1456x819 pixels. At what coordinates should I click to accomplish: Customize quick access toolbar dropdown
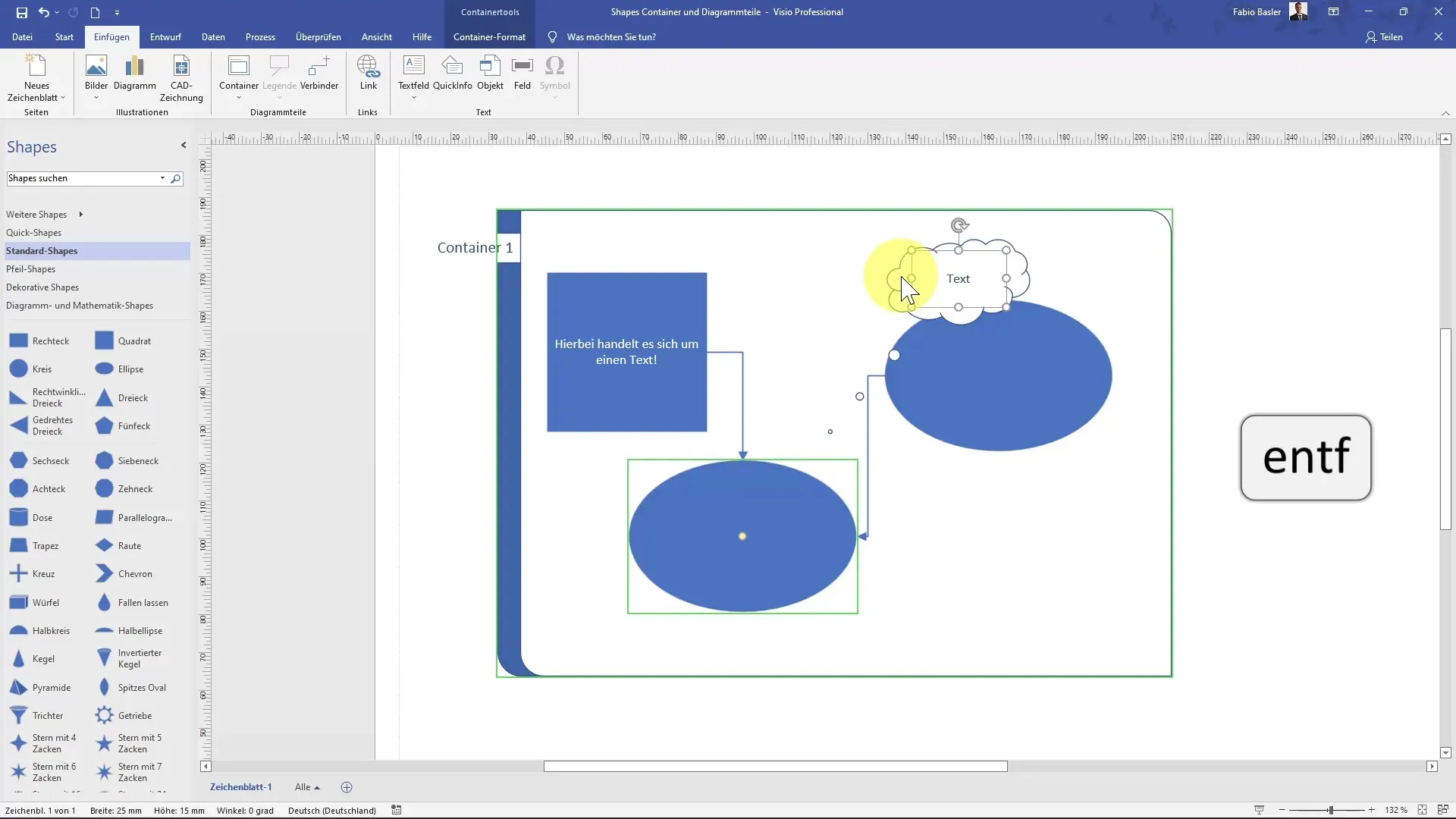[117, 12]
